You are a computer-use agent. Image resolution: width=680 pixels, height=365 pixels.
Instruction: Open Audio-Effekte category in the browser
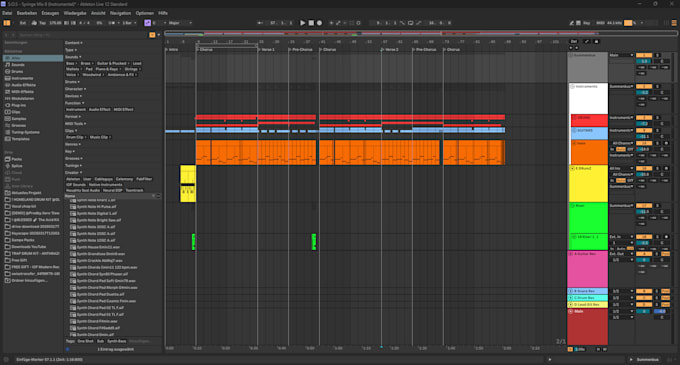[x=23, y=85]
